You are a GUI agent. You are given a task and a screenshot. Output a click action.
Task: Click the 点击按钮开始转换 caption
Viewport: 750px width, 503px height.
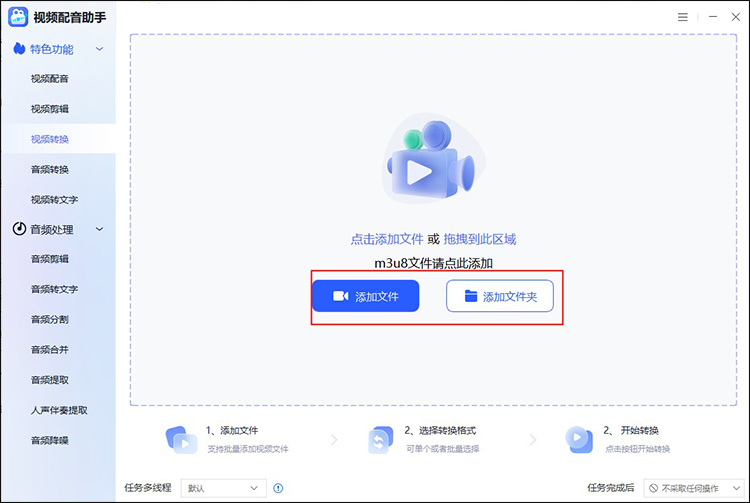[x=638, y=449]
